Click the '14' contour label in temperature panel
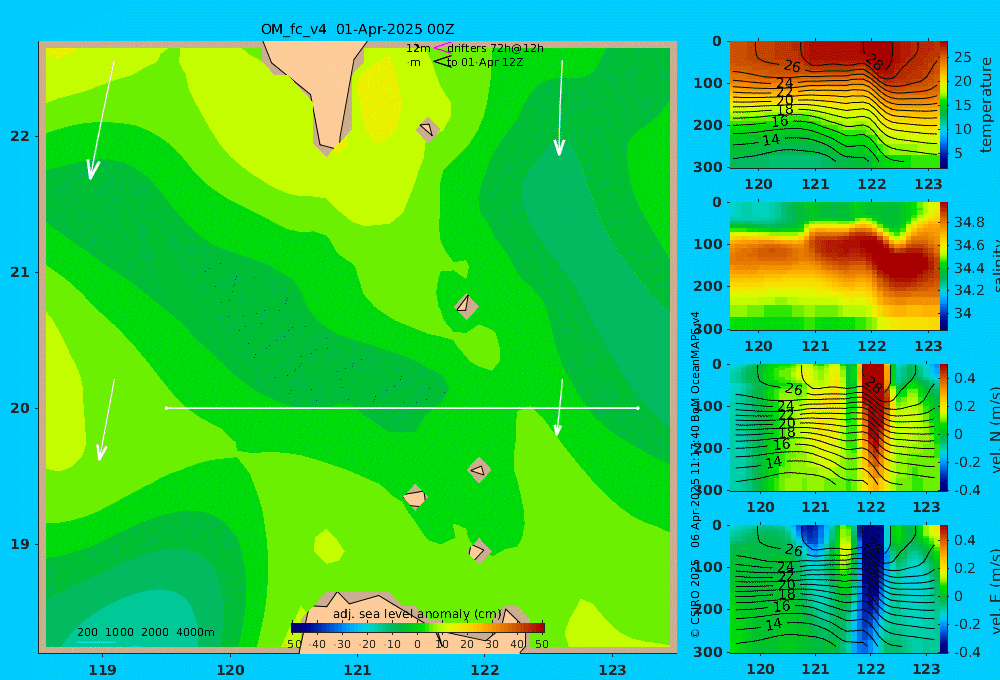This screenshot has height=680, width=1000. tap(771, 139)
